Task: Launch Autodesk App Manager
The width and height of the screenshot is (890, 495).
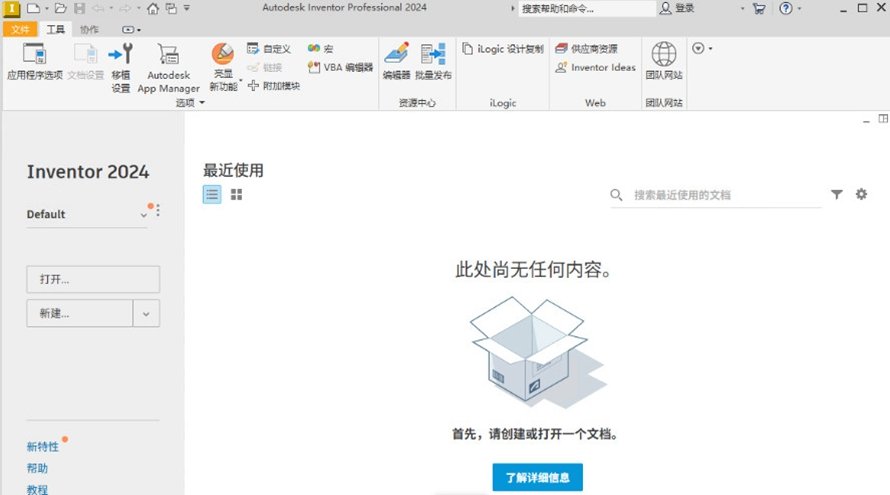Action: (x=169, y=68)
